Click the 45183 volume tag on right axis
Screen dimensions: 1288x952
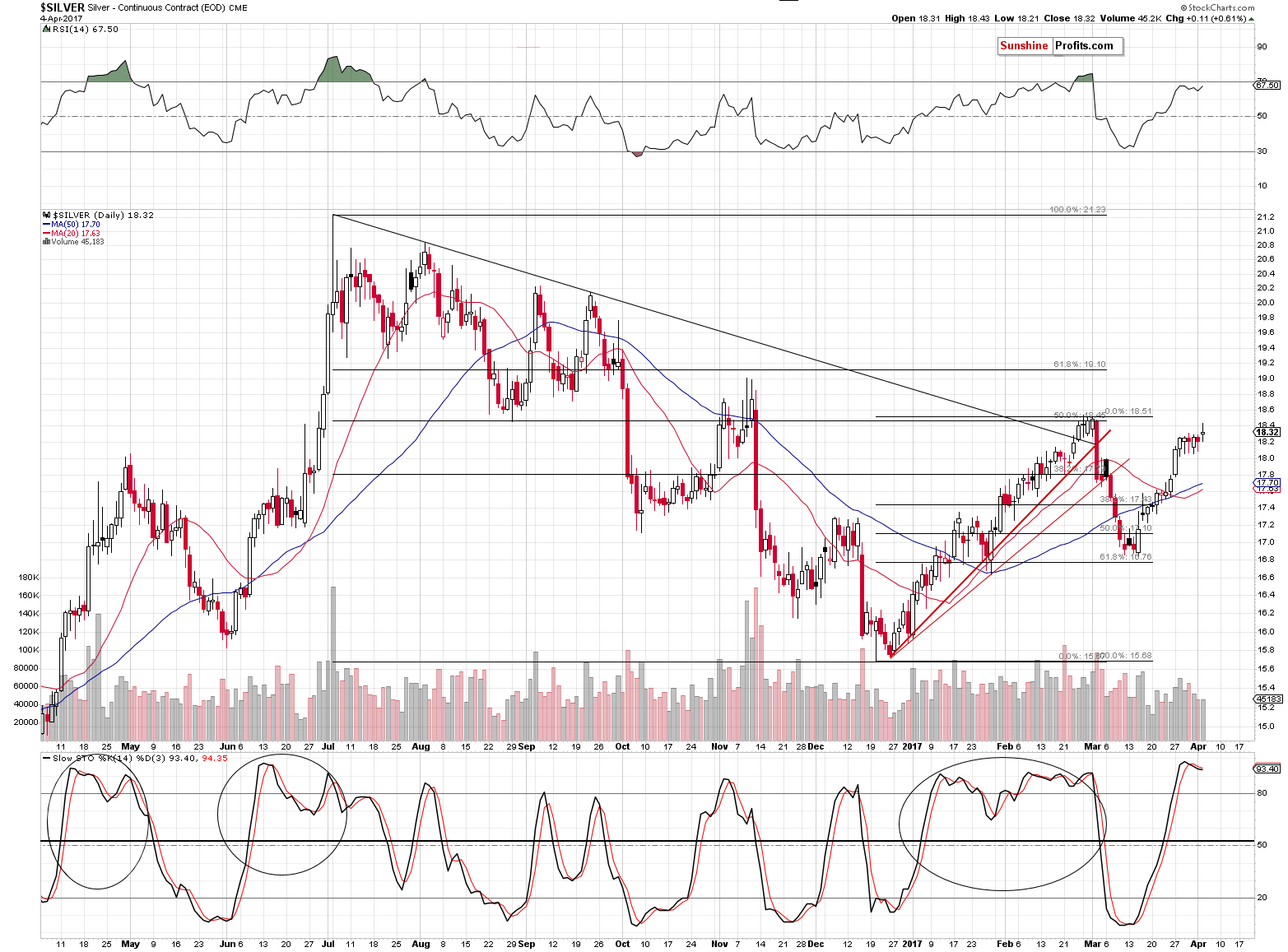point(1267,699)
